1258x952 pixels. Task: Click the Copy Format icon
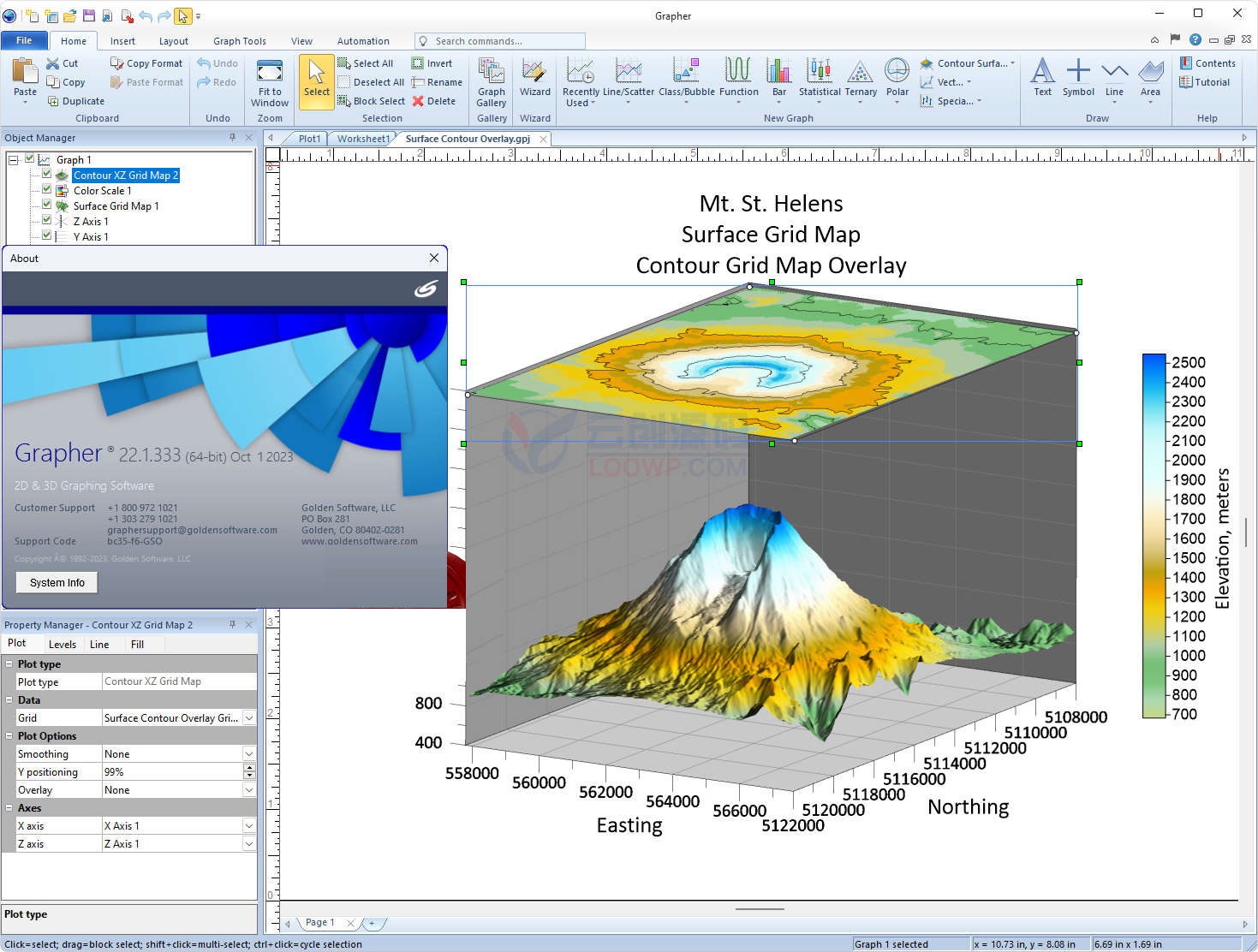116,63
